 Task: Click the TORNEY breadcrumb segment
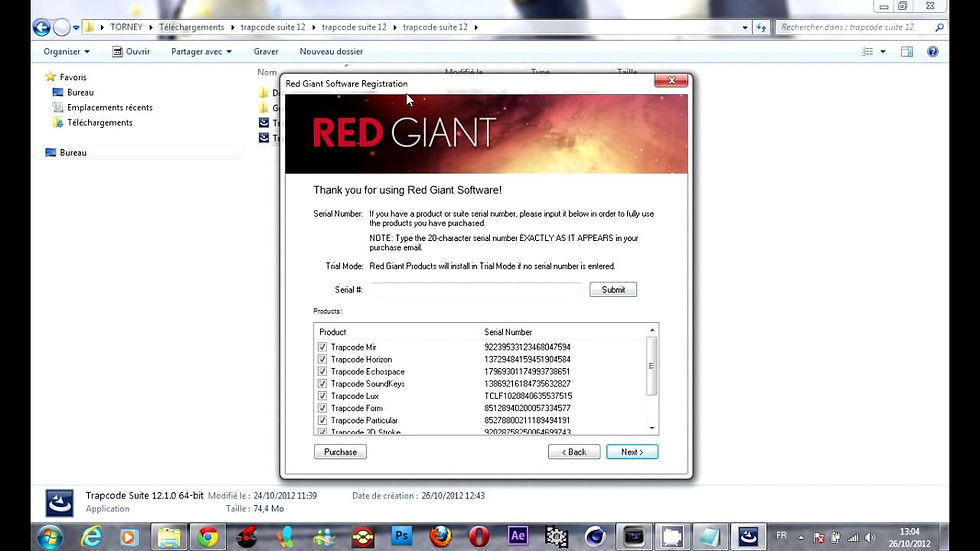tap(126, 27)
